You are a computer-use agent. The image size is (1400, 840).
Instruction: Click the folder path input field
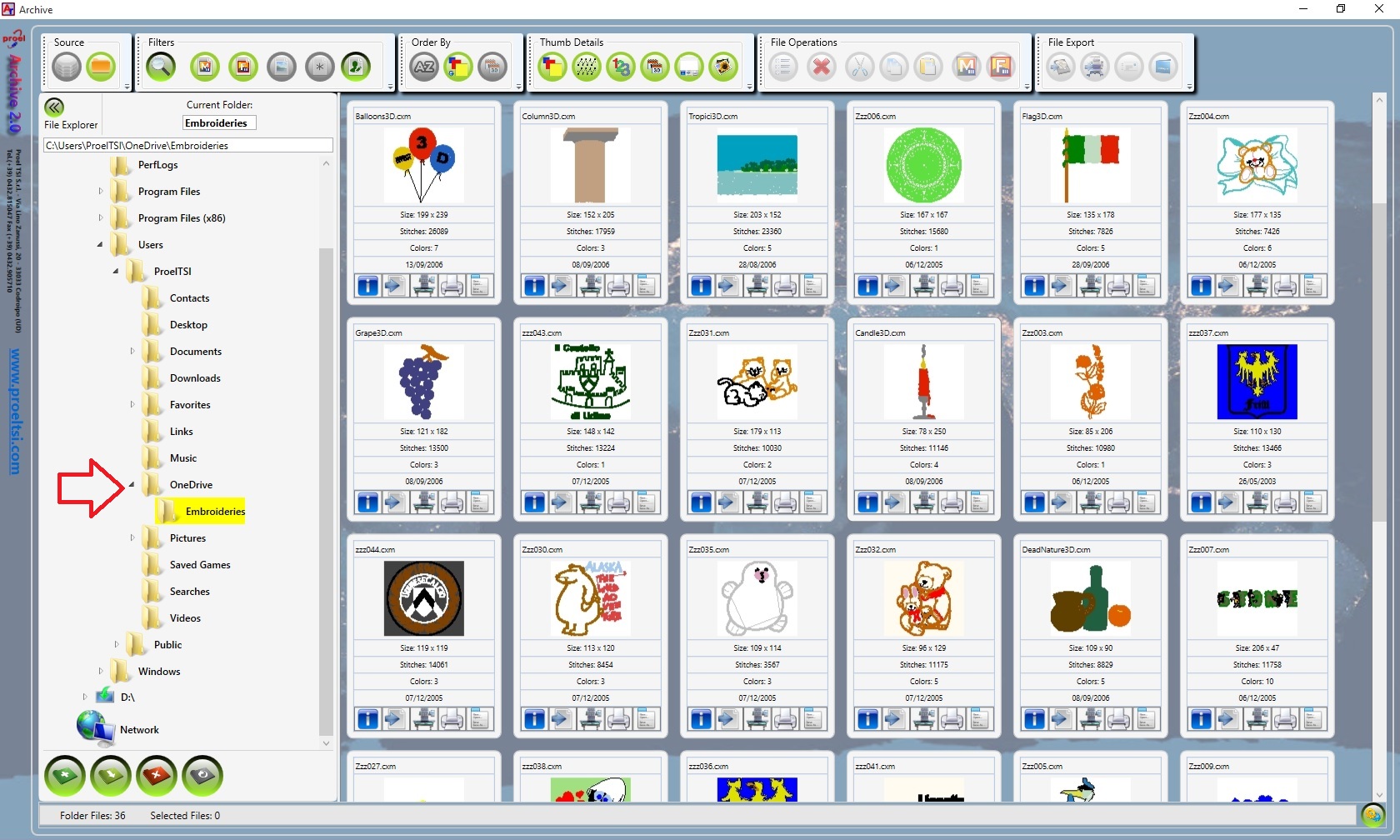(188, 145)
